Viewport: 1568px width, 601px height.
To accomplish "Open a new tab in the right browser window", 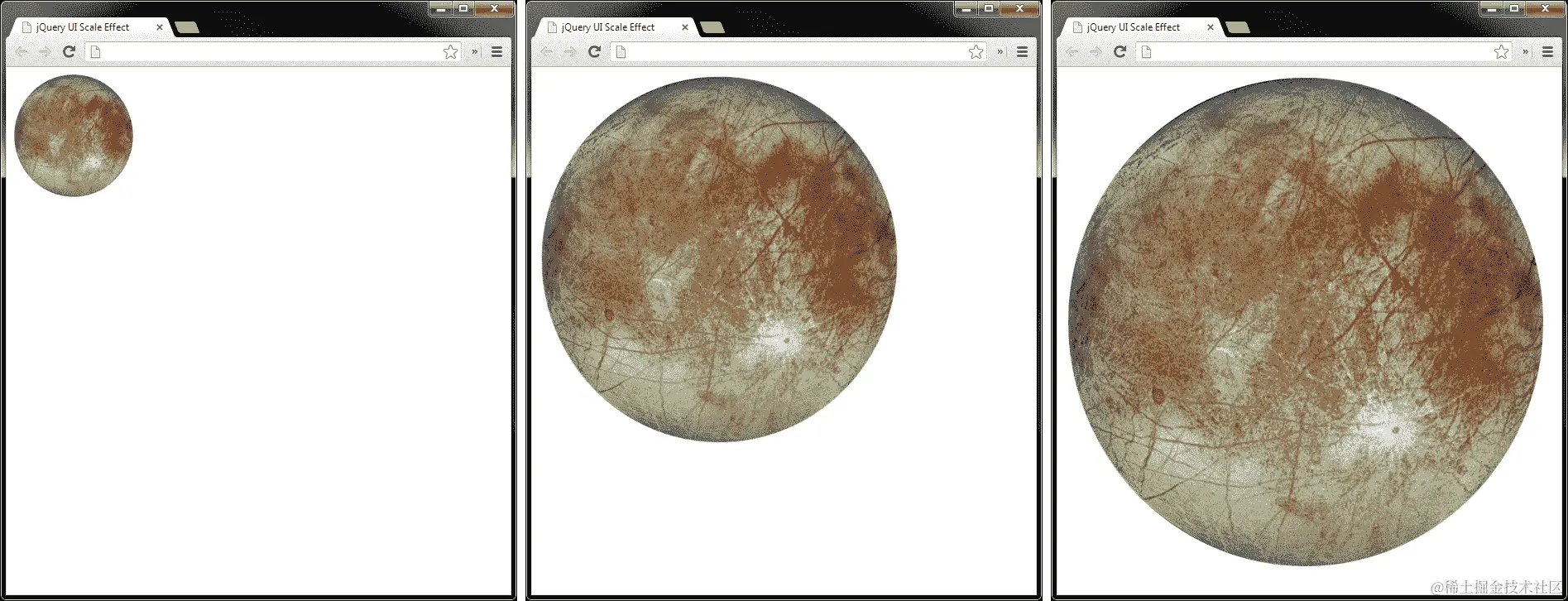I will pos(1238,27).
